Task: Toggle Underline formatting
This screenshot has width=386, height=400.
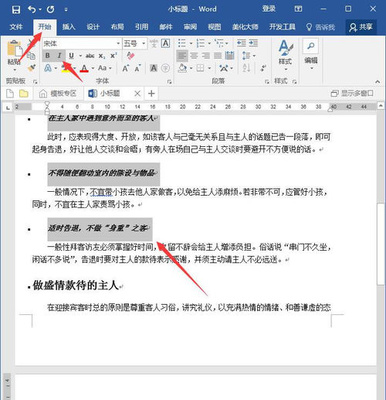Action: point(71,55)
